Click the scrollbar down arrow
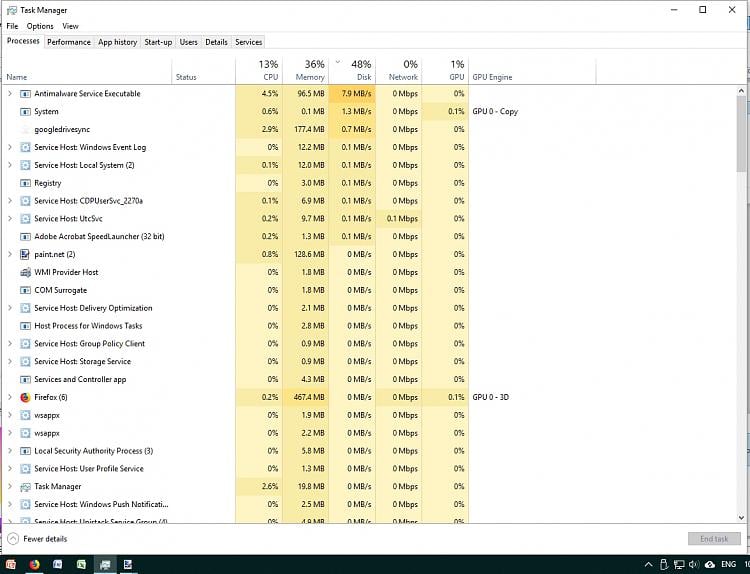 (x=741, y=518)
